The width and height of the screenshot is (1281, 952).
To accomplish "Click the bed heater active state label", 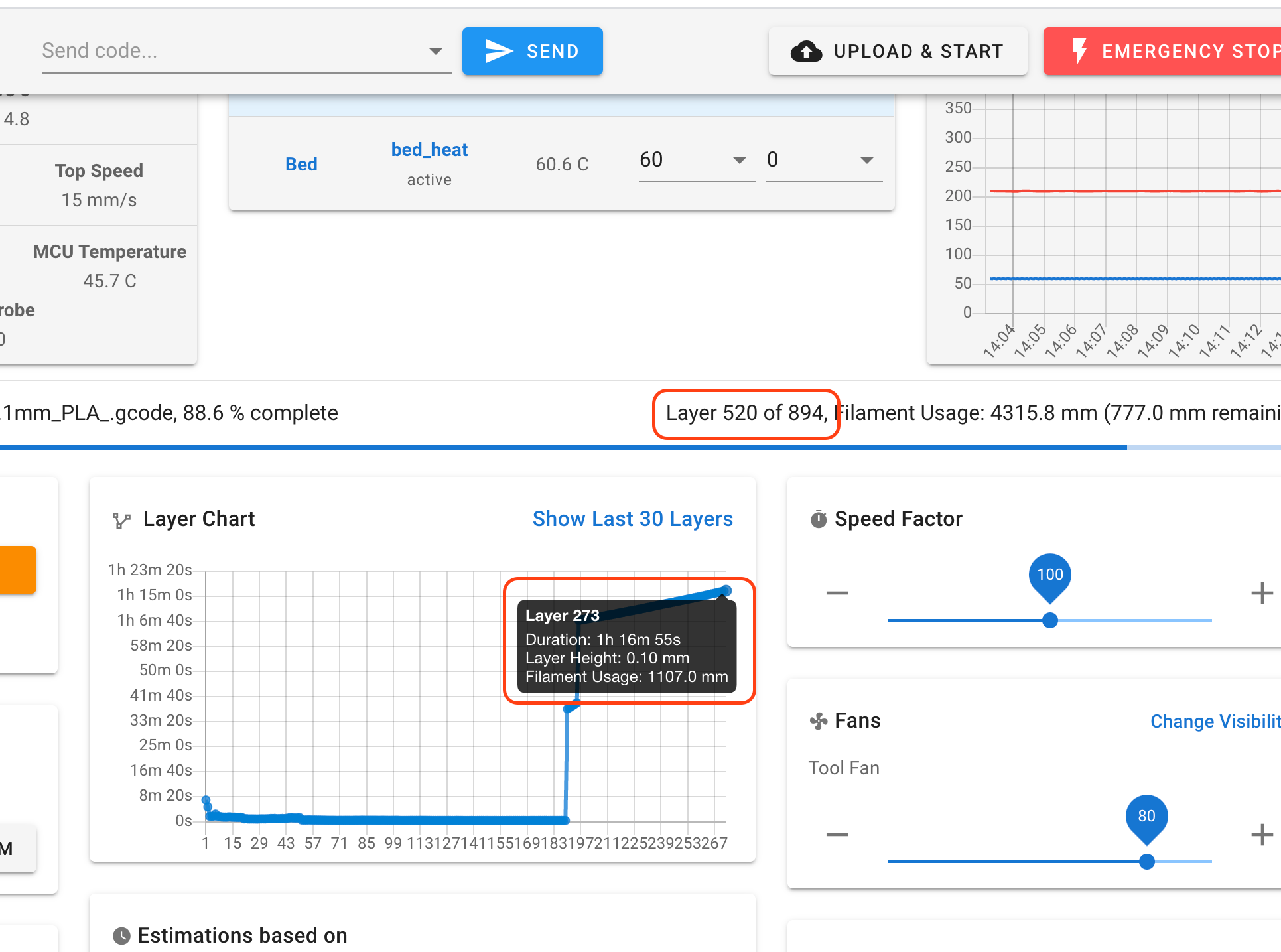I will 429,180.
